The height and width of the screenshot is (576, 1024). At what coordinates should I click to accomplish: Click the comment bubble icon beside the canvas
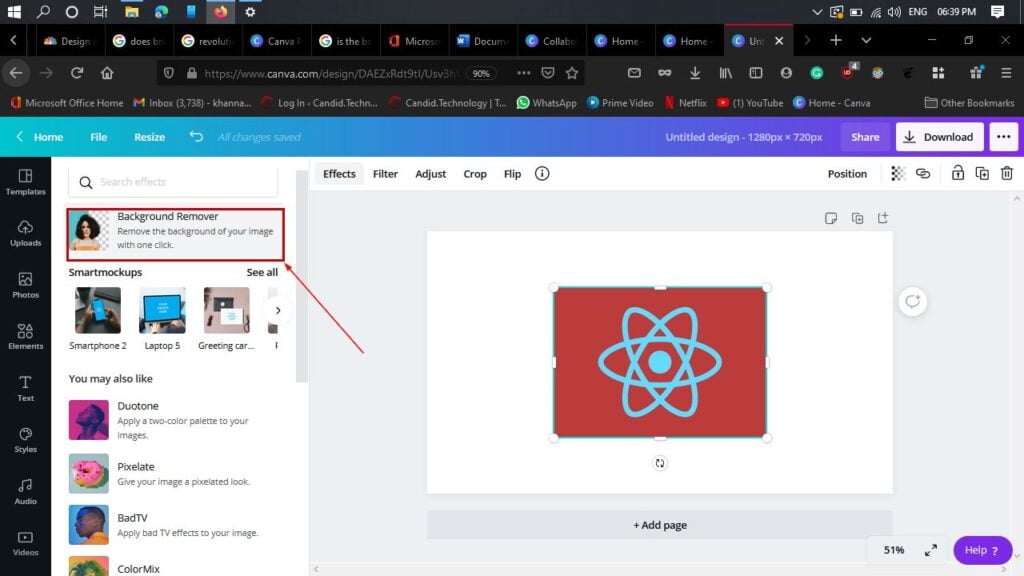coord(912,302)
